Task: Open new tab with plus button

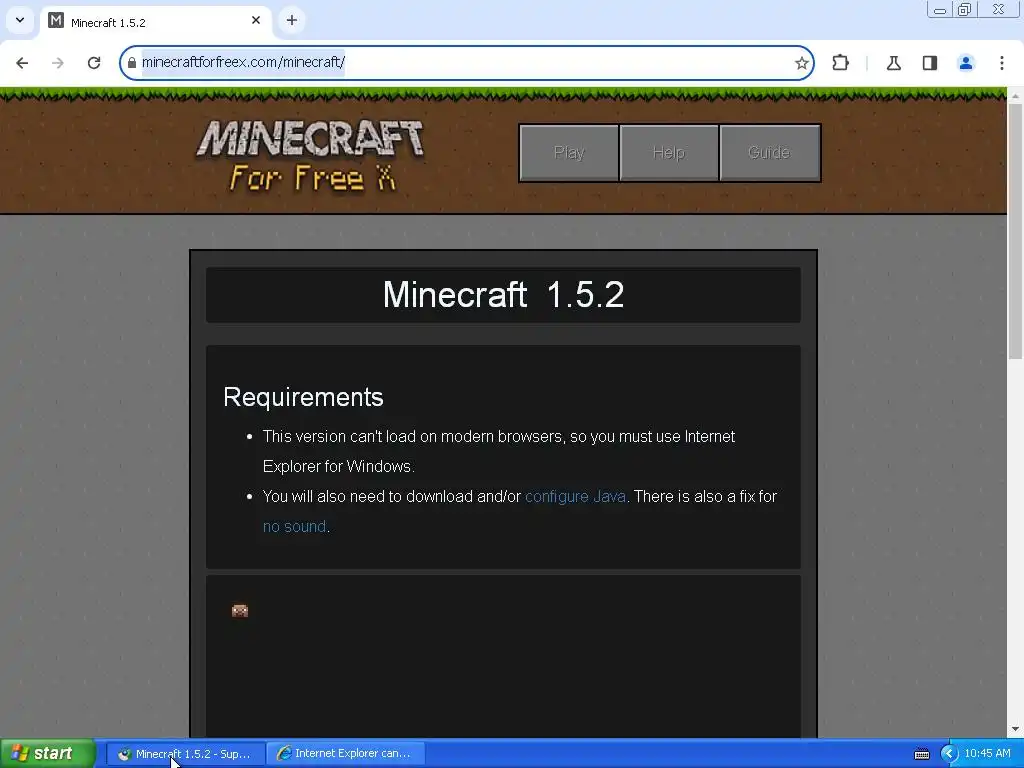Action: (292, 20)
